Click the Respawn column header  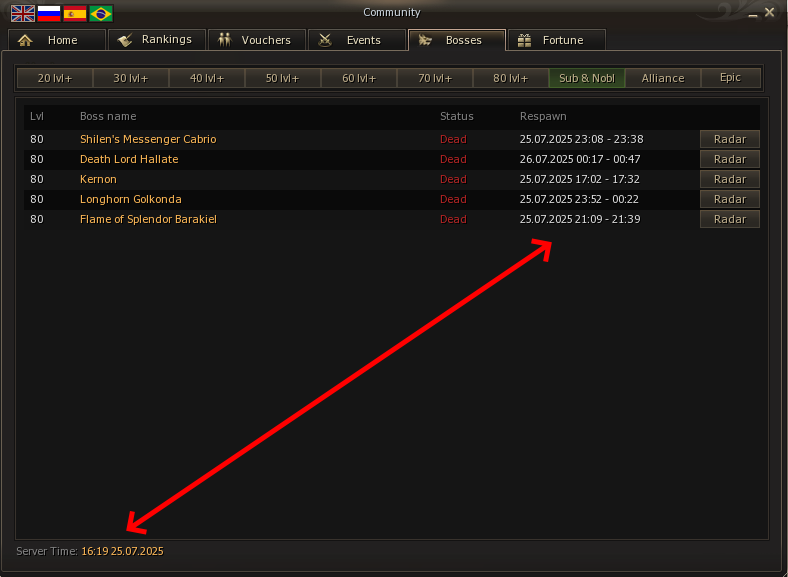pos(543,116)
